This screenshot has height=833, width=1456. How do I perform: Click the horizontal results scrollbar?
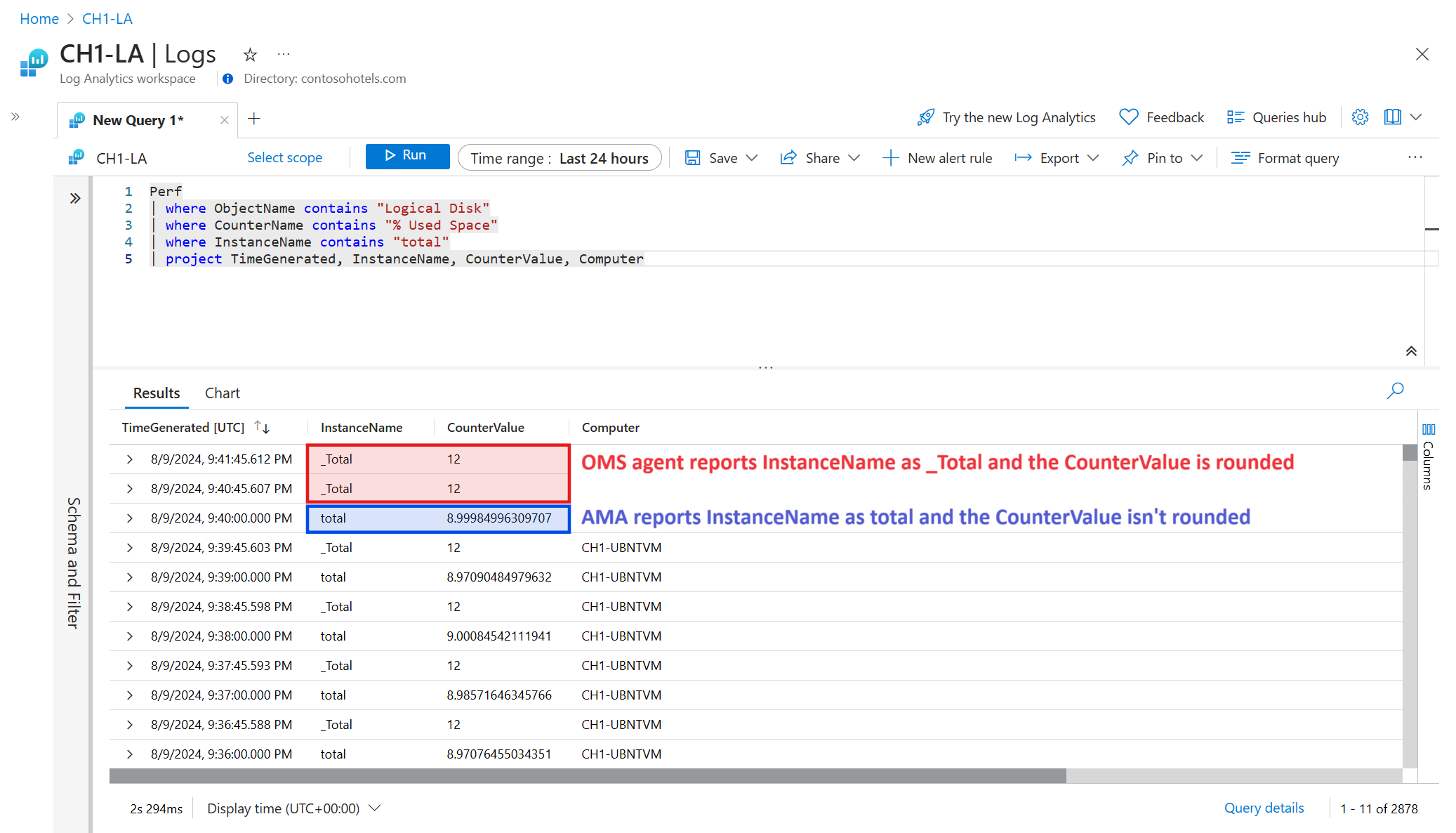tap(587, 775)
